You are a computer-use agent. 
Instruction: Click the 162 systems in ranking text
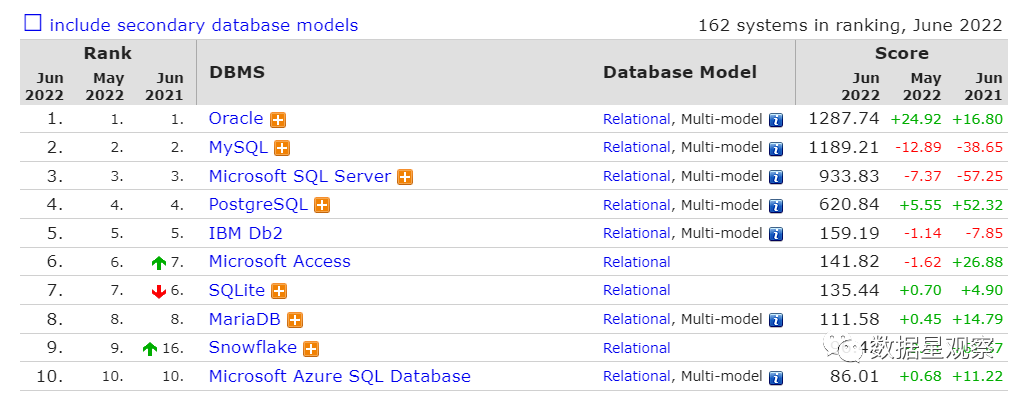[x=850, y=26]
